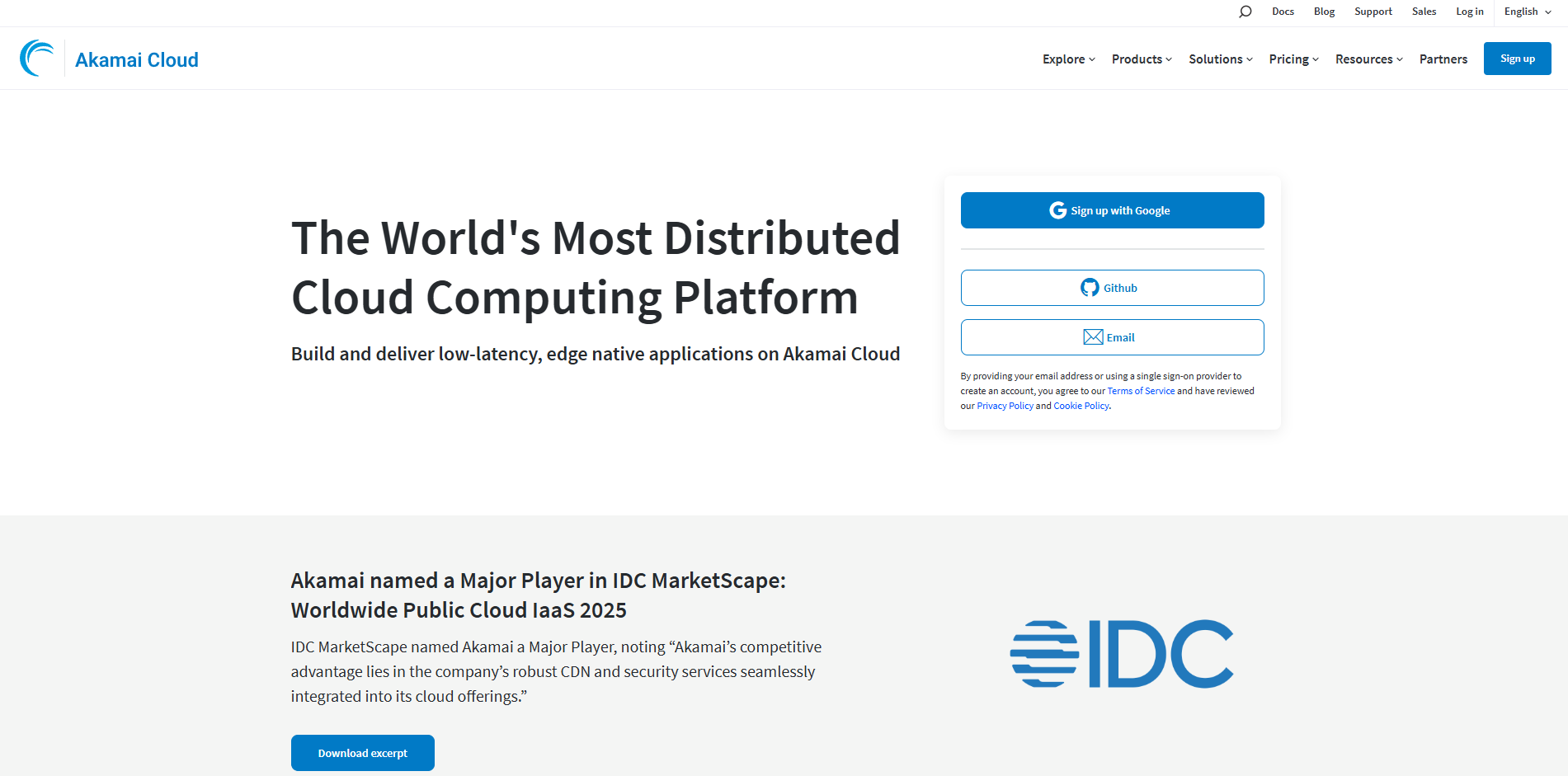The height and width of the screenshot is (776, 1568).
Task: Click the Email envelope icon
Action: pyautogui.click(x=1093, y=337)
